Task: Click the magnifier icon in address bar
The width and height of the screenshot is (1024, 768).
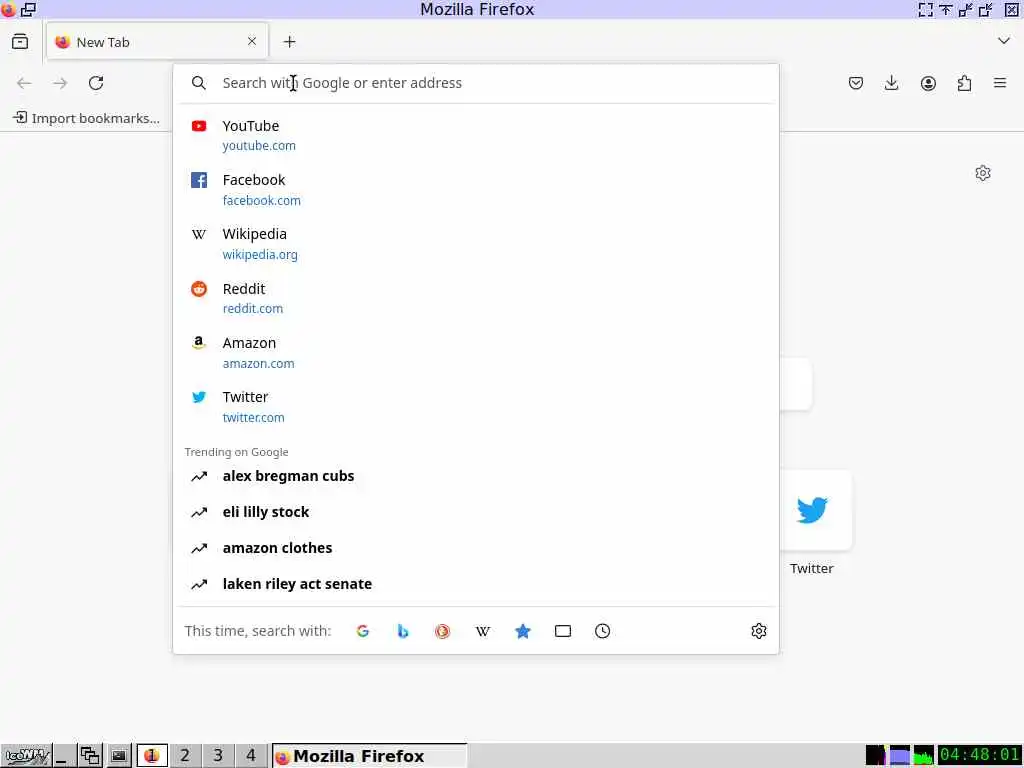Action: [x=199, y=83]
